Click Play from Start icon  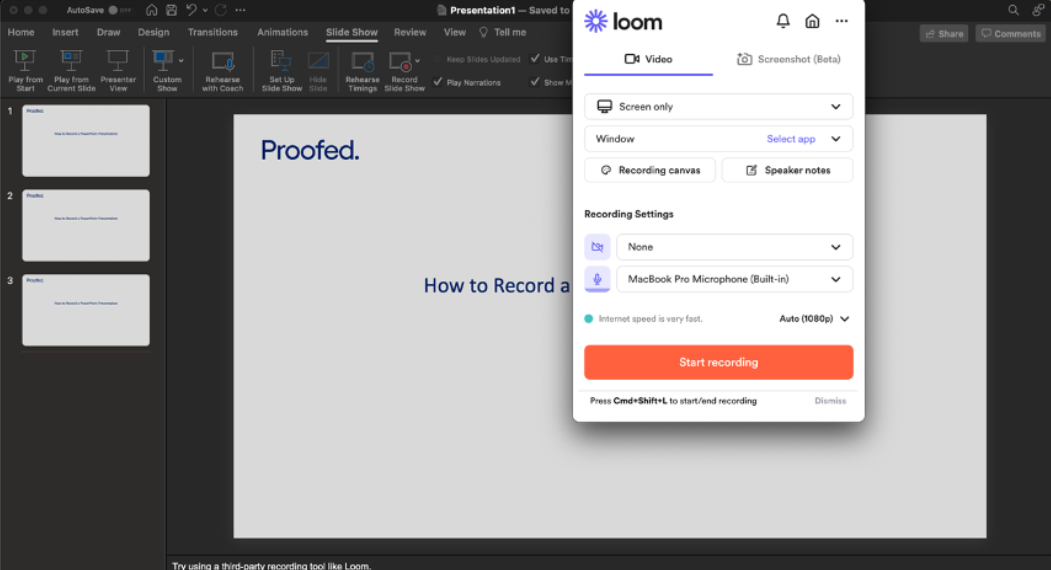tap(25, 61)
